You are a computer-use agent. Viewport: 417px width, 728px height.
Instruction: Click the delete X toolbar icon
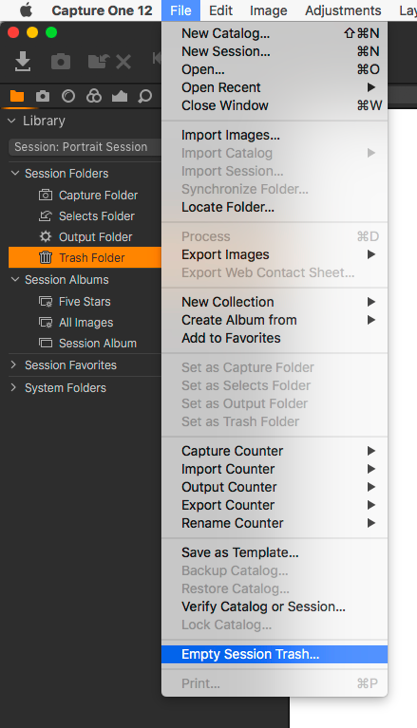coord(123,61)
